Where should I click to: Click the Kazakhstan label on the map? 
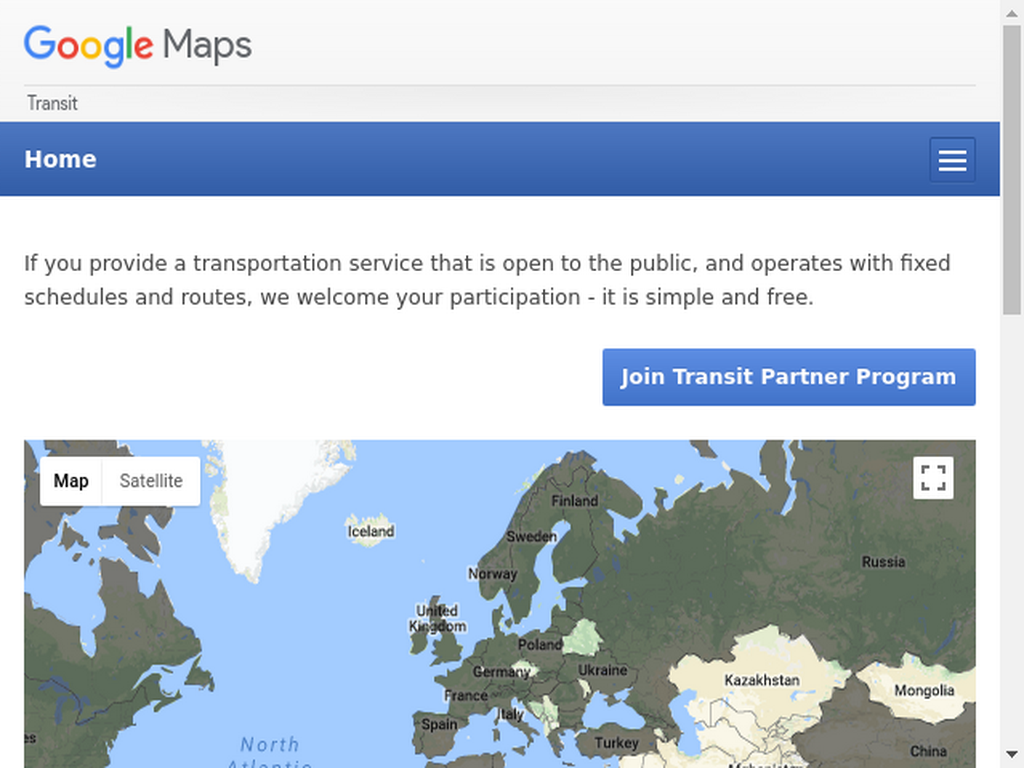click(761, 680)
